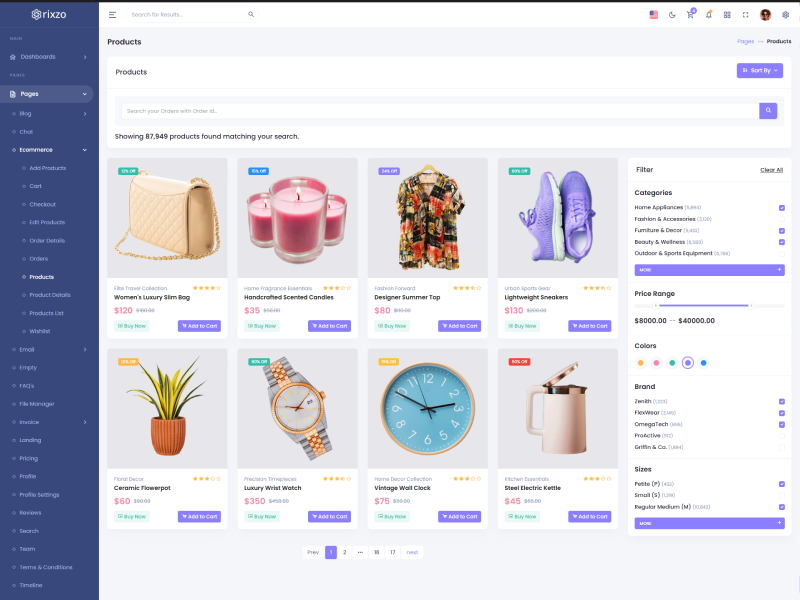Expand the Dashboards sidebar menu
The height and width of the screenshot is (600, 800).
coord(49,57)
